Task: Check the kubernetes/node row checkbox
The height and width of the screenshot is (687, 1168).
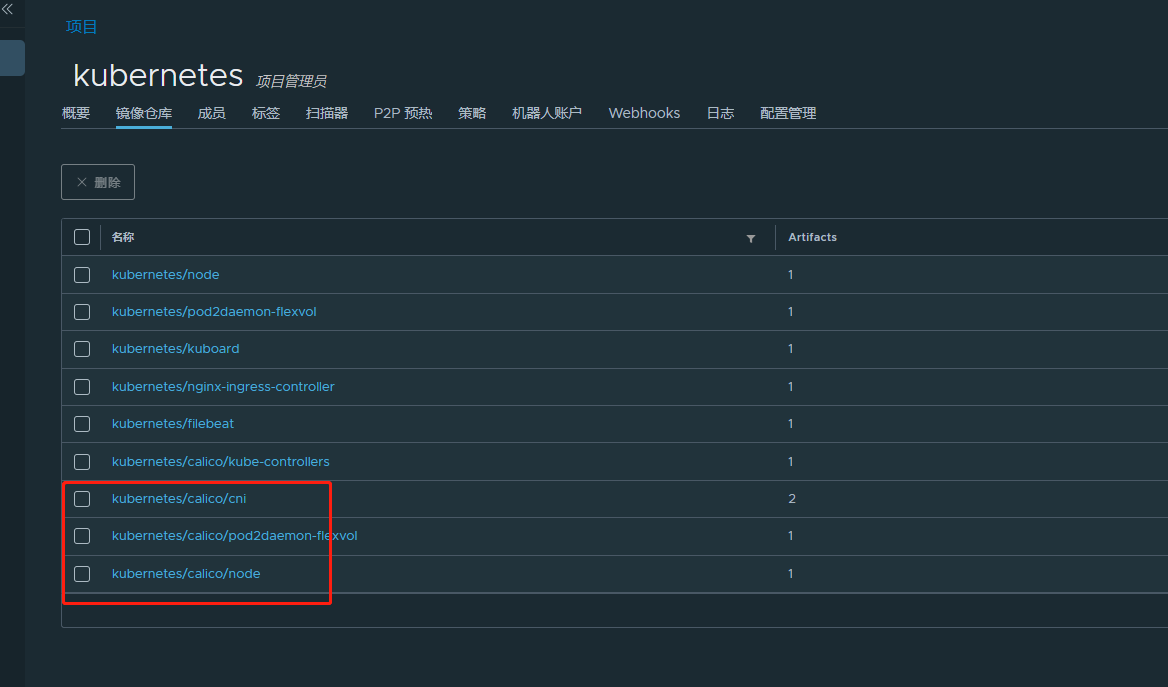Action: tap(82, 275)
